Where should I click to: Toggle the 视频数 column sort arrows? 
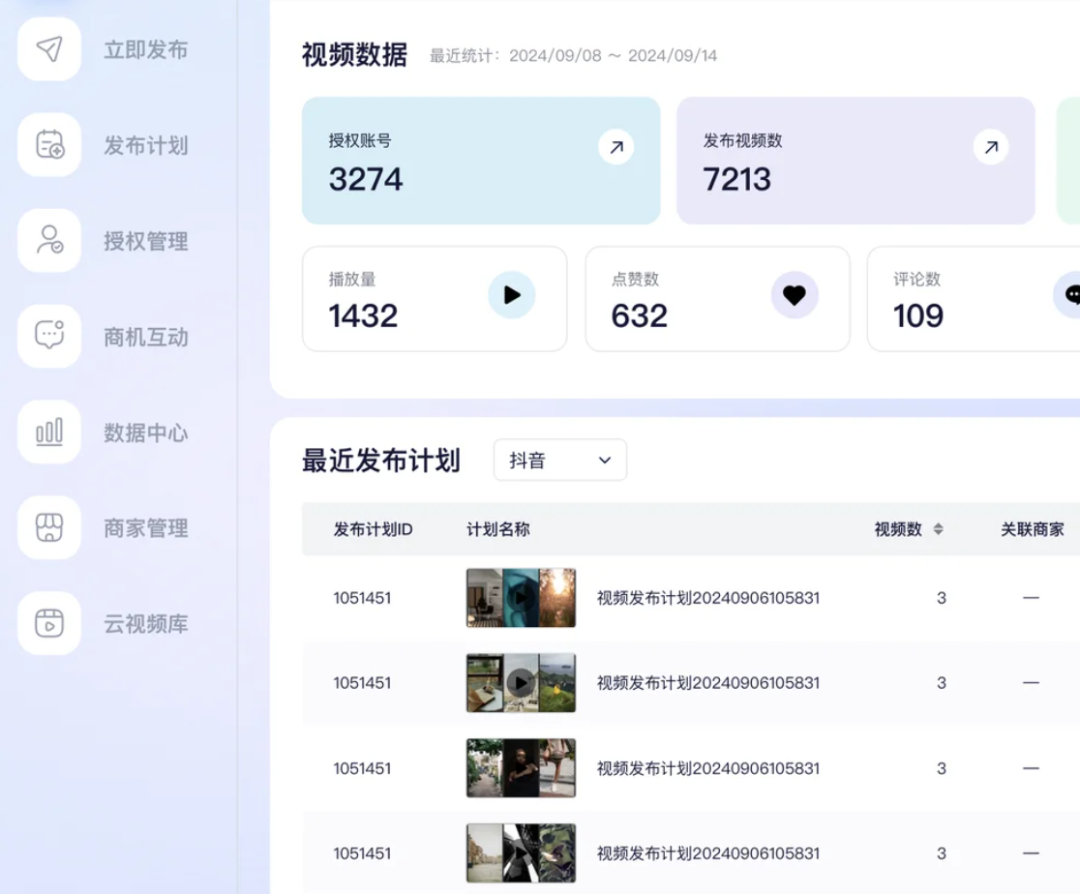tap(936, 529)
